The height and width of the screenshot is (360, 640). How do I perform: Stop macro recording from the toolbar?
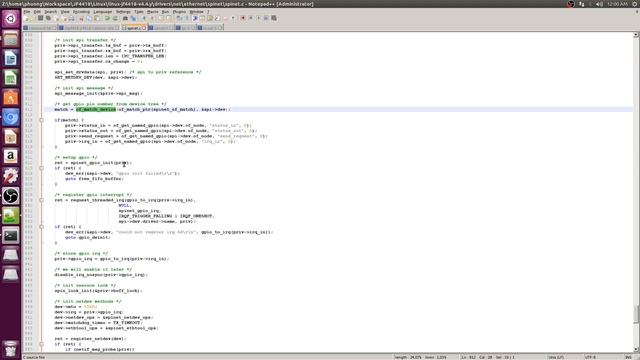coord(251,18)
